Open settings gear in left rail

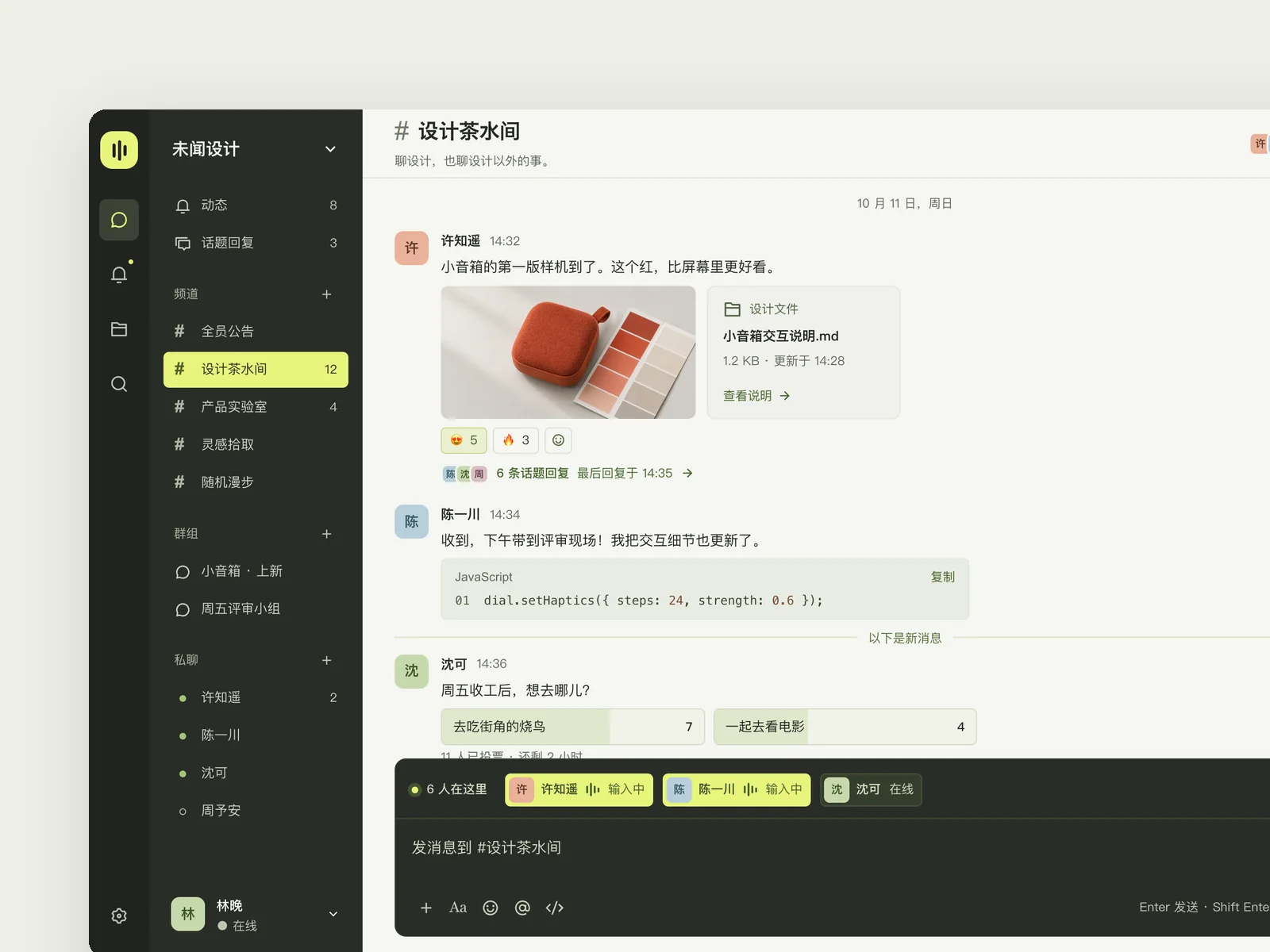[x=119, y=916]
